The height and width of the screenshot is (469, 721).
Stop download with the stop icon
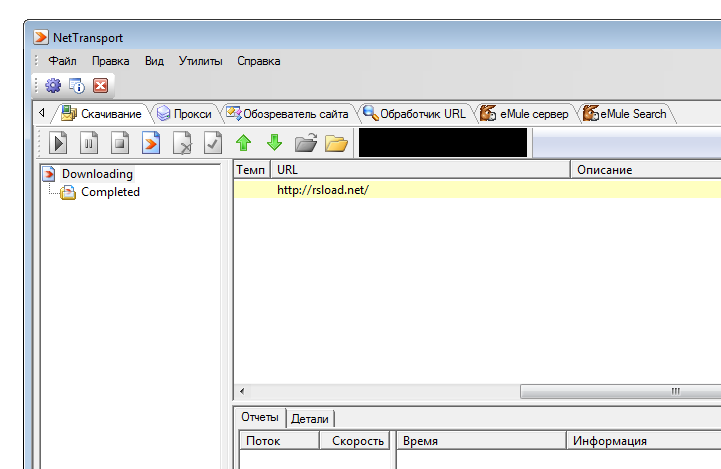120,143
